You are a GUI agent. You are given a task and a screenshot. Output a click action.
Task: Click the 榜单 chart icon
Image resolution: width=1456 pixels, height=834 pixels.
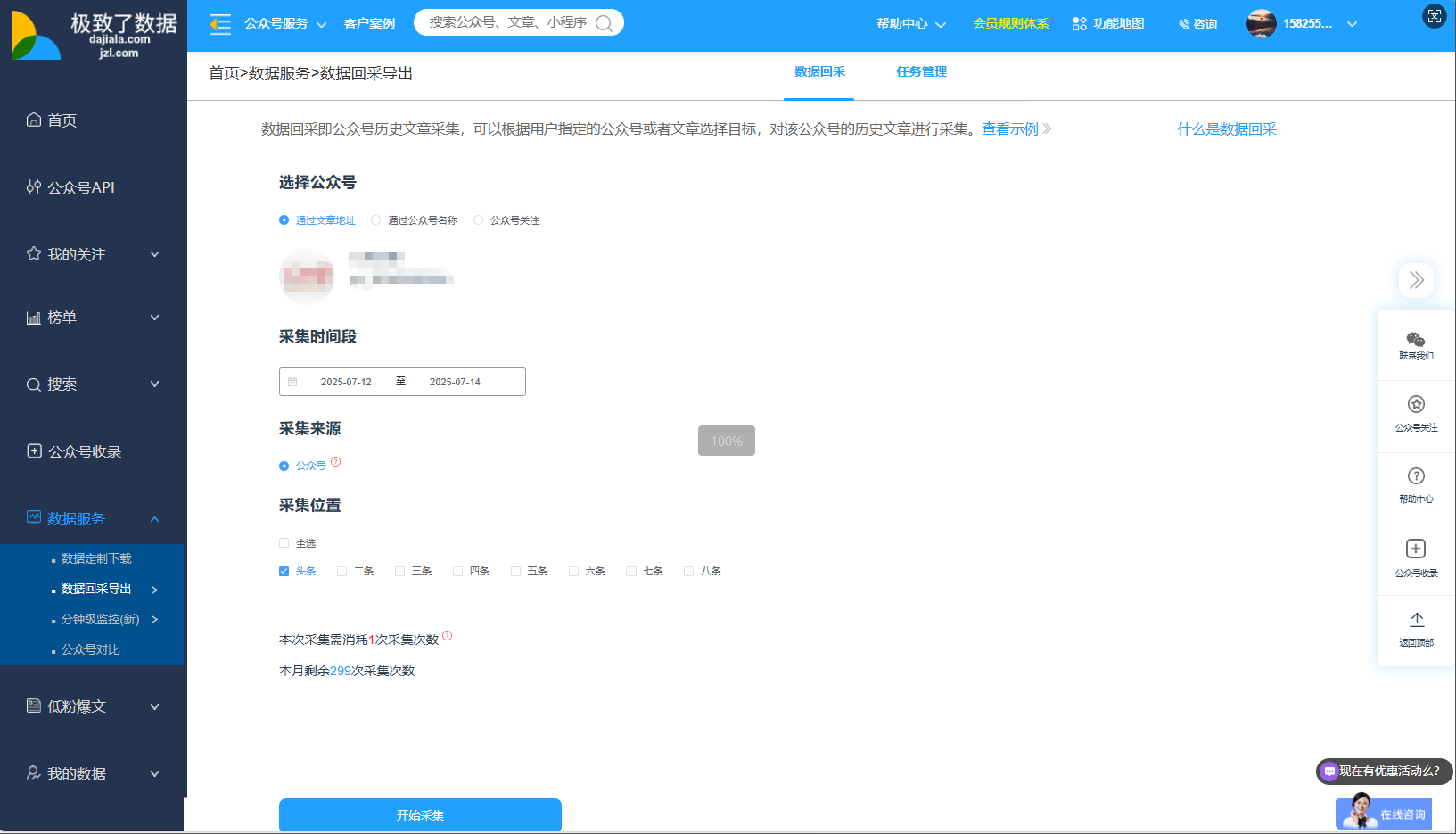coord(34,318)
